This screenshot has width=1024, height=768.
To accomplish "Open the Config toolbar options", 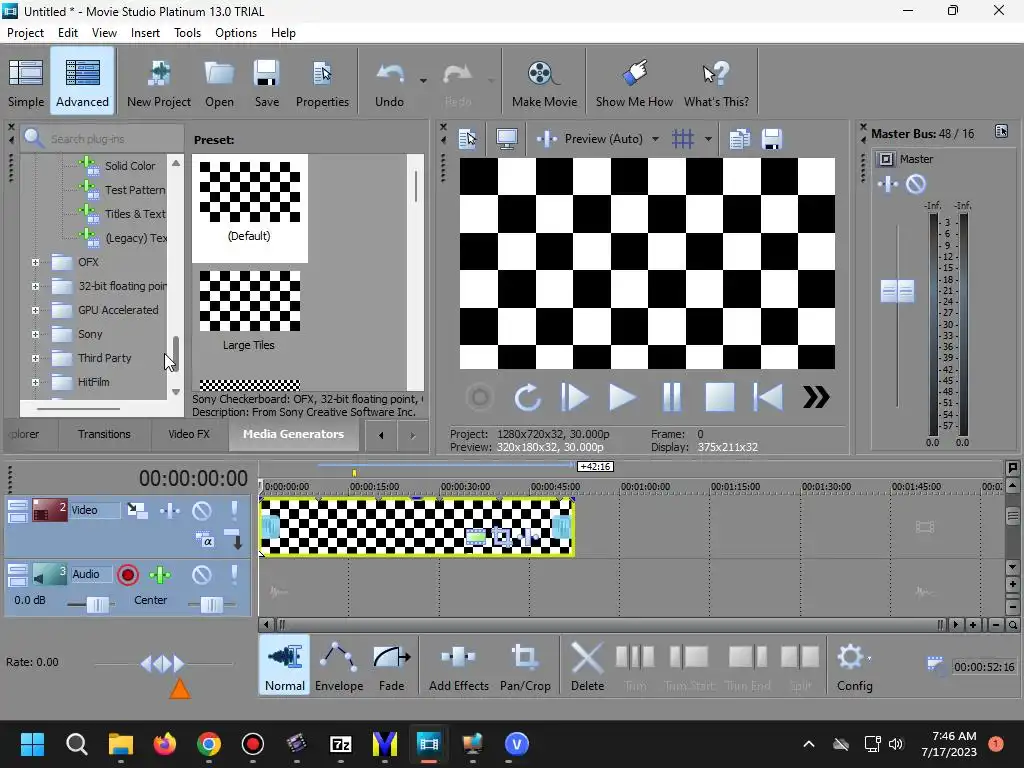I will pos(854,665).
